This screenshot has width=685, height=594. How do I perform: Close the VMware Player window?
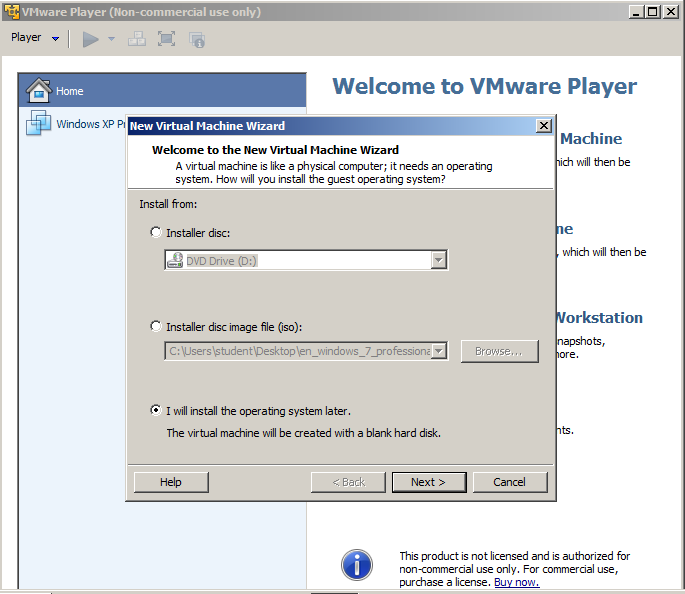tap(670, 12)
